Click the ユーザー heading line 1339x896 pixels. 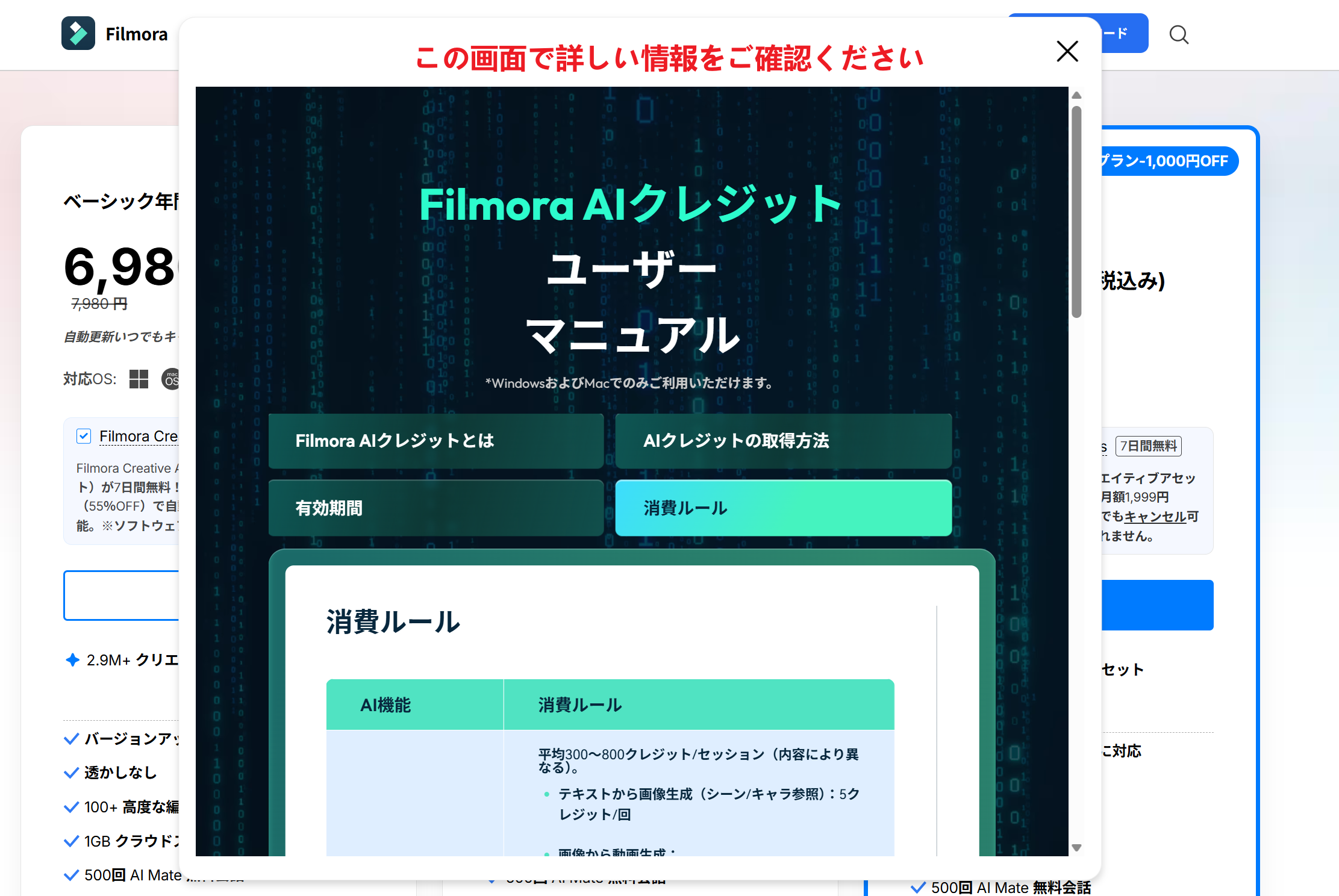(x=631, y=269)
